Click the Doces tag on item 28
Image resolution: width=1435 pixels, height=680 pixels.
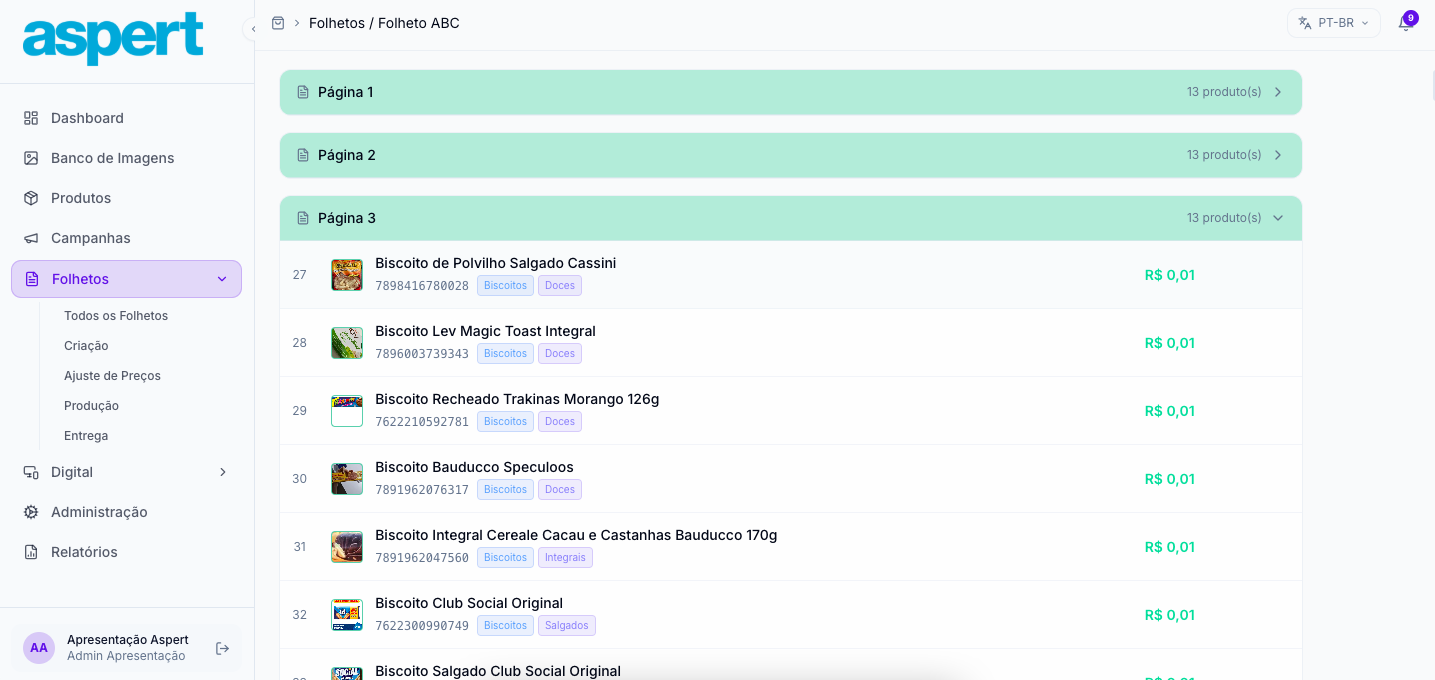(x=560, y=354)
